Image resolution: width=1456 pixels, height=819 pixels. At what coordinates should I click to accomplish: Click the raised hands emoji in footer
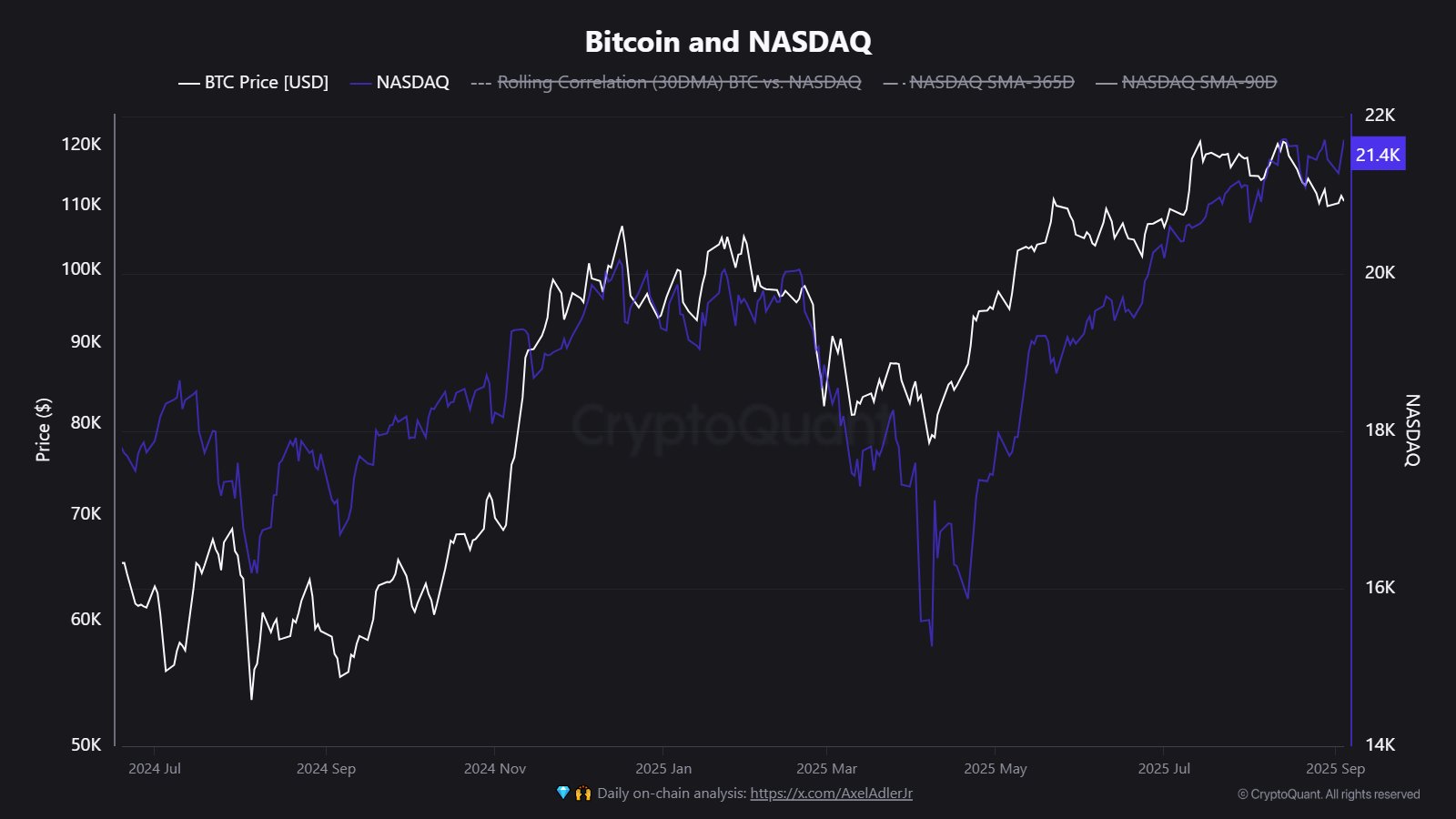point(582,794)
